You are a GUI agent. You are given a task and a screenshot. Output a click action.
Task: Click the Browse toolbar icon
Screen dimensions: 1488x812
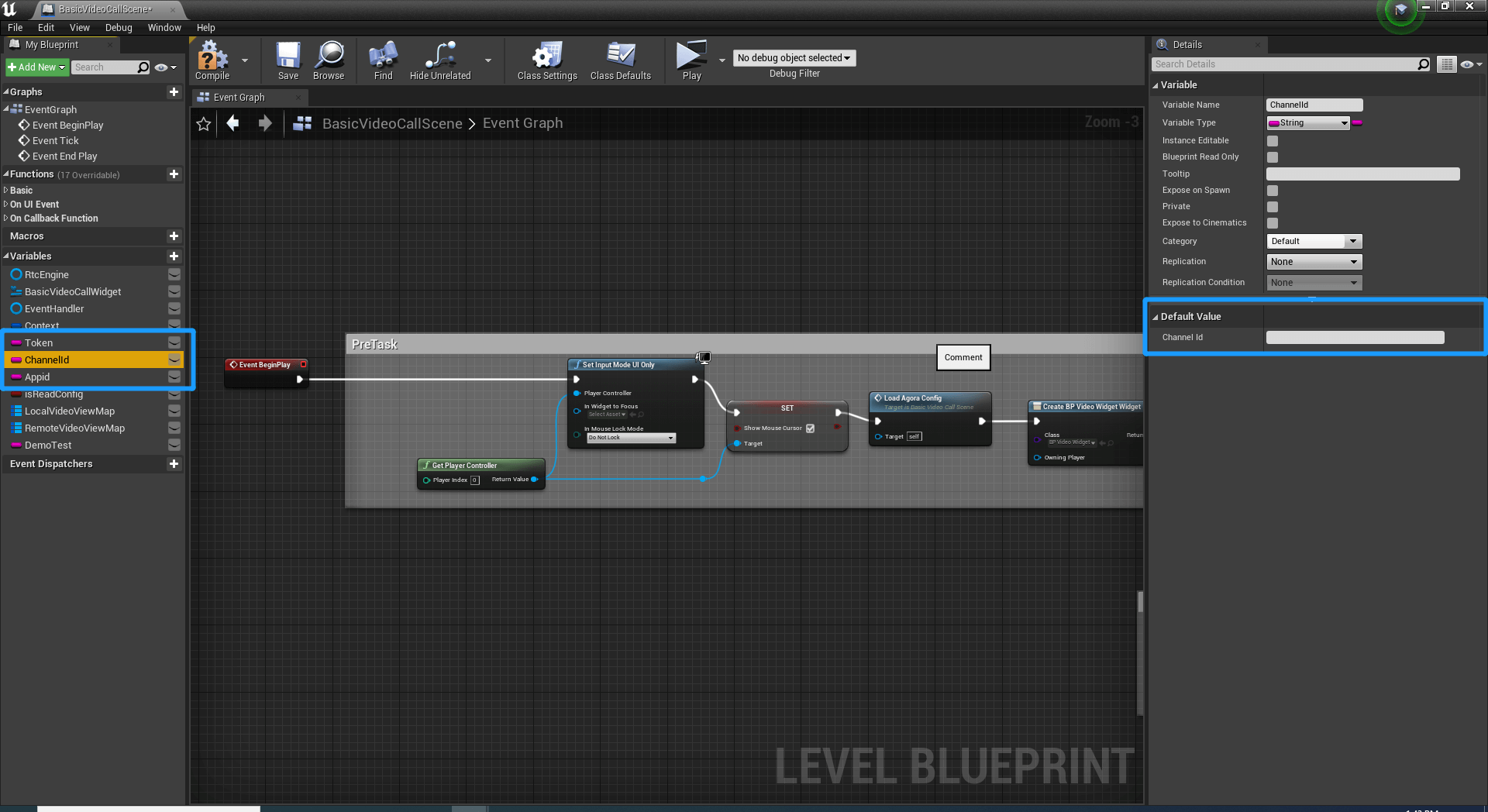coord(329,60)
